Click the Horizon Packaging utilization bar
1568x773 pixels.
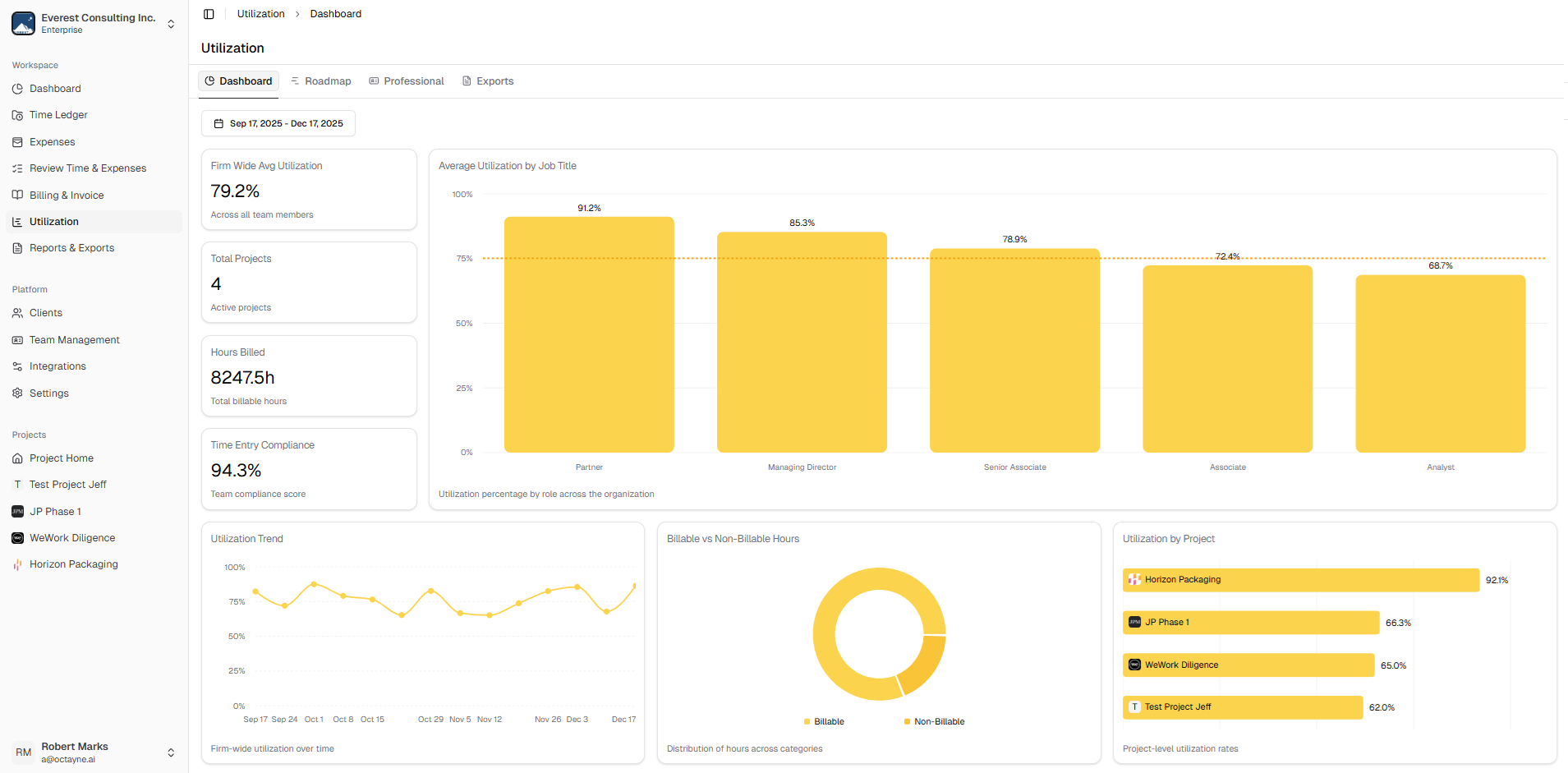pyautogui.click(x=1301, y=580)
